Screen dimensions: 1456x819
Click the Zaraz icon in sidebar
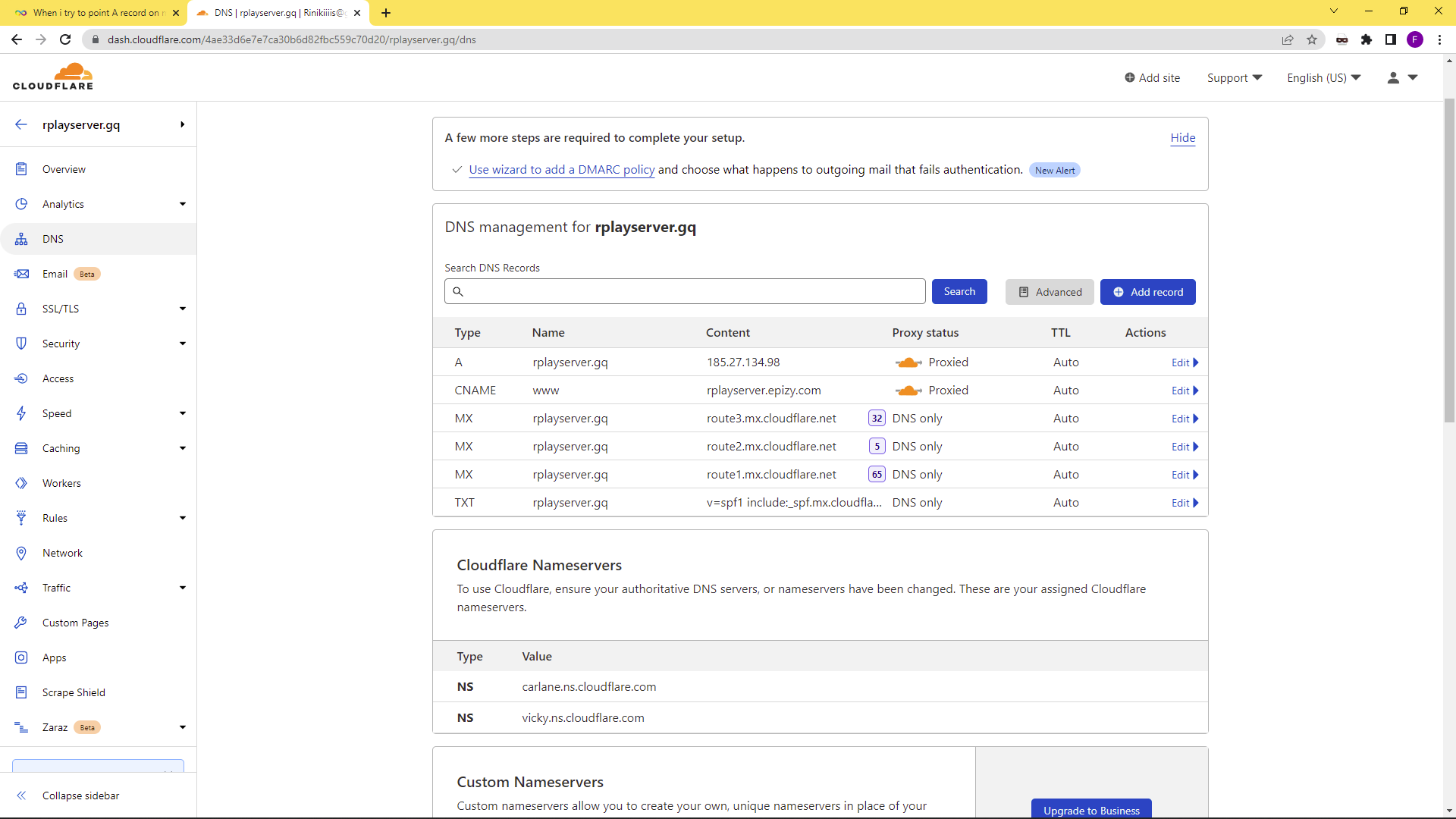click(x=21, y=727)
